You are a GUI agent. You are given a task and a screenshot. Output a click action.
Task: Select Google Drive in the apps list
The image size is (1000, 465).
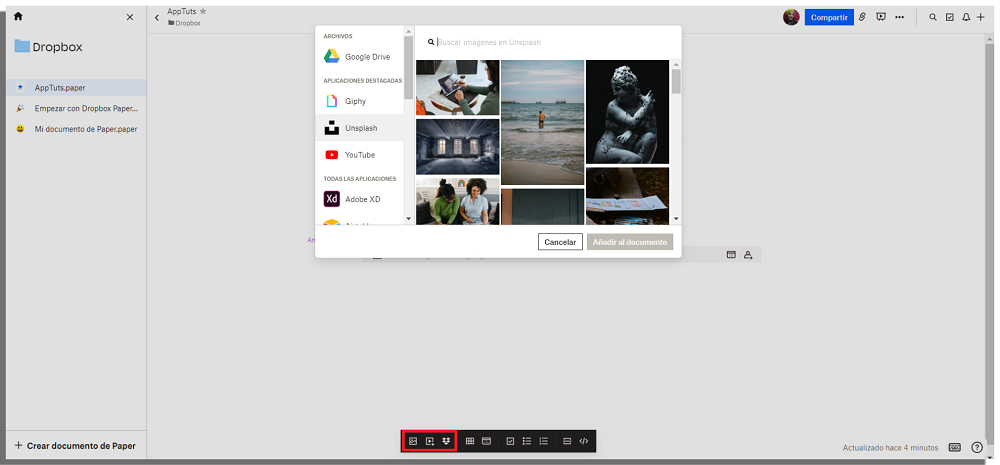pyautogui.click(x=360, y=57)
